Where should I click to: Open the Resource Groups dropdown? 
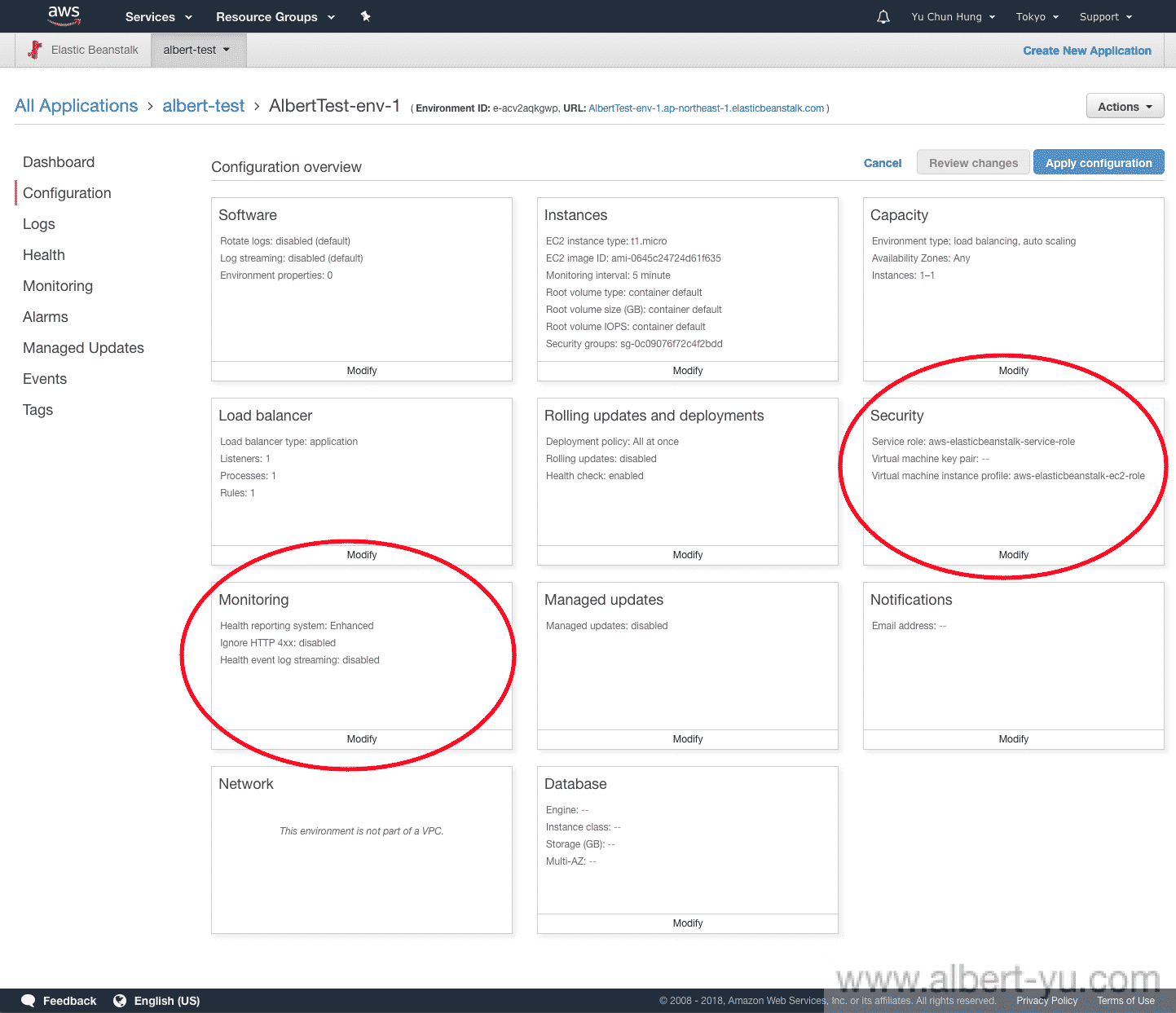(x=275, y=17)
